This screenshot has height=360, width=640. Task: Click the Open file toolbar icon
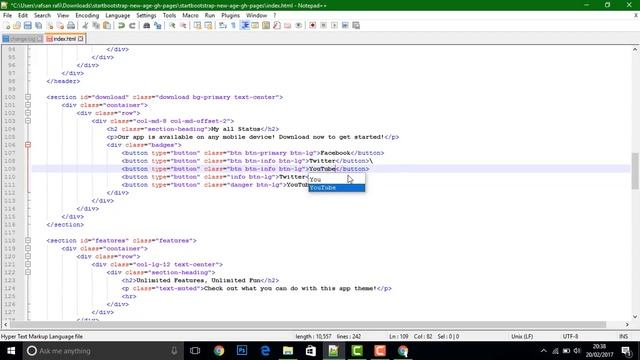click(17, 25)
